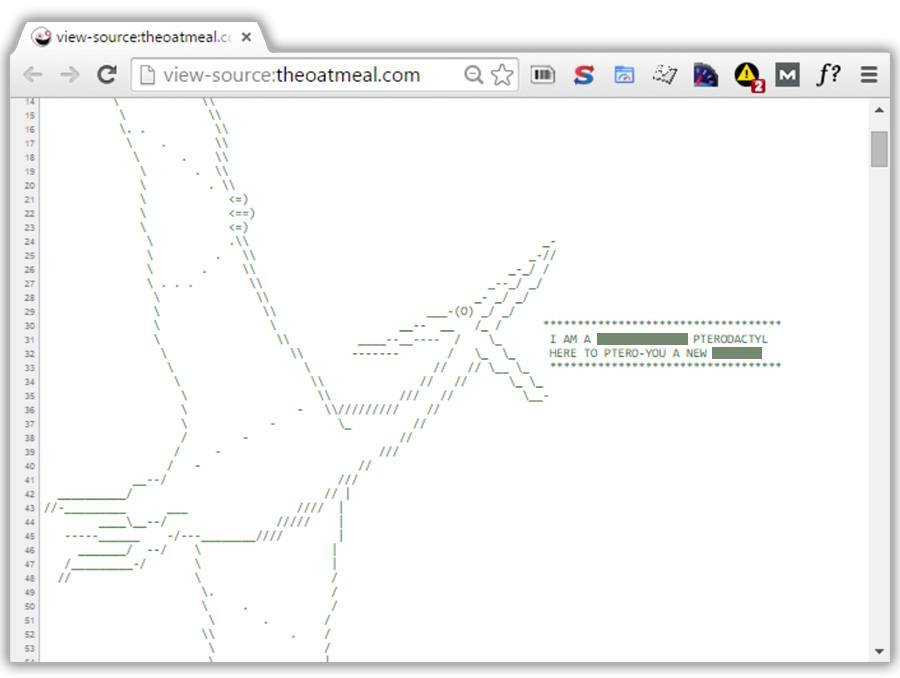Open the yellow warning extension with badge 2

[748, 76]
